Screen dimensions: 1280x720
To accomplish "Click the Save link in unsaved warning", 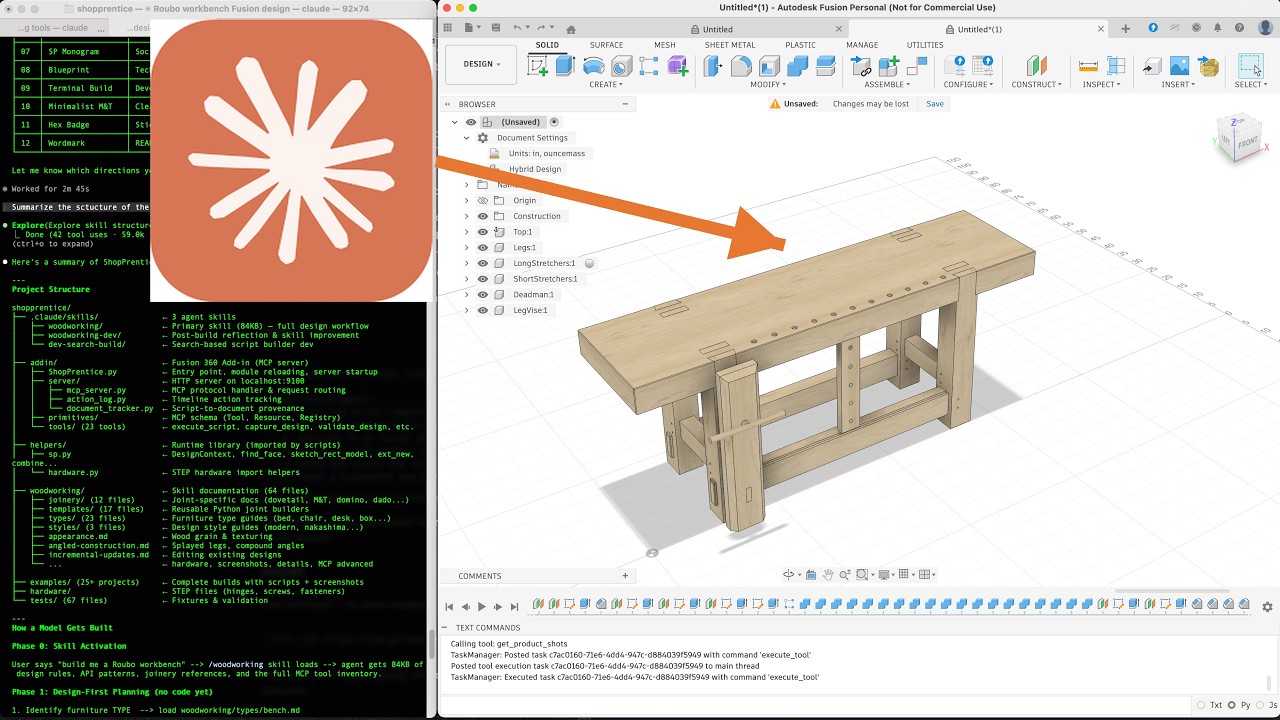I will pyautogui.click(x=935, y=104).
